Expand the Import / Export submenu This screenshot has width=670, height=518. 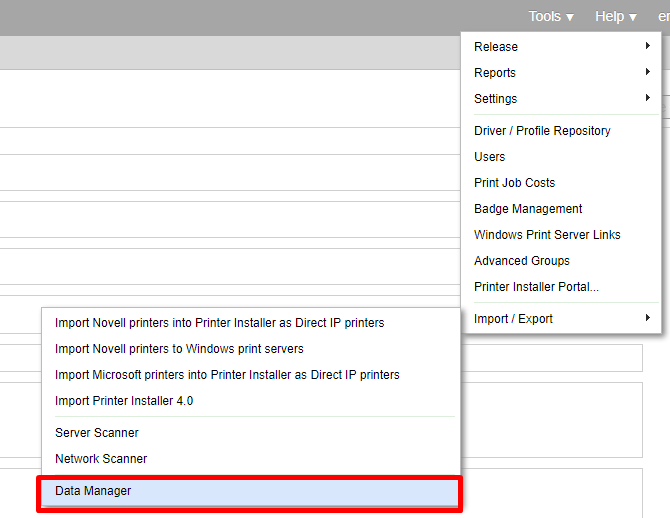560,319
